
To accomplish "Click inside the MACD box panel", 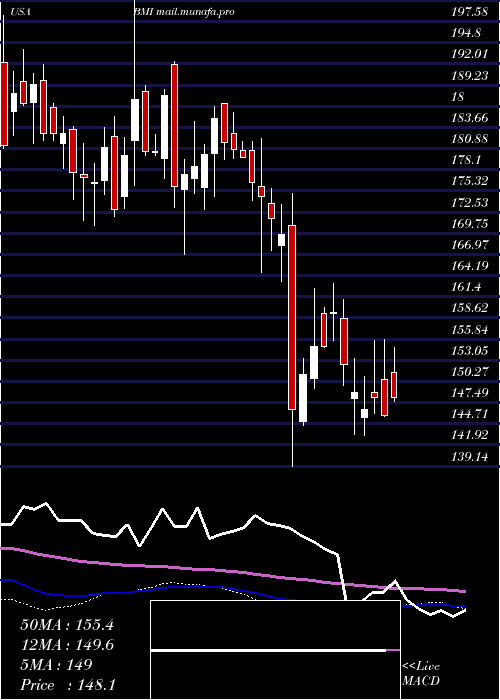I will click(x=275, y=650).
